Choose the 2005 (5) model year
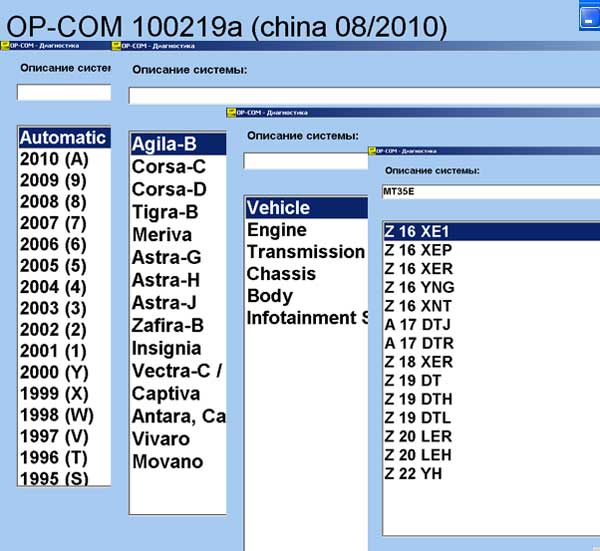The height and width of the screenshot is (551, 600). tap(54, 266)
